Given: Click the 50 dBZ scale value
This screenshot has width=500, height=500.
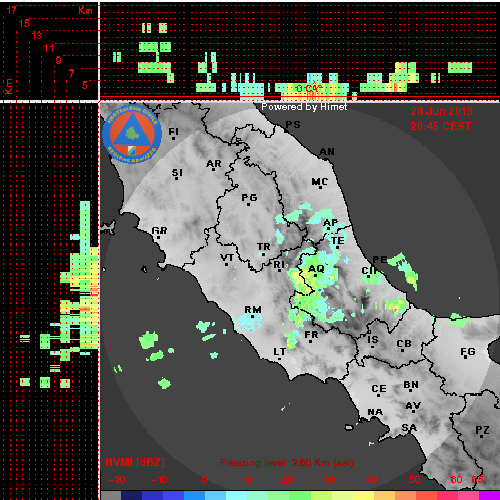Looking at the screenshot, I should point(414,480).
